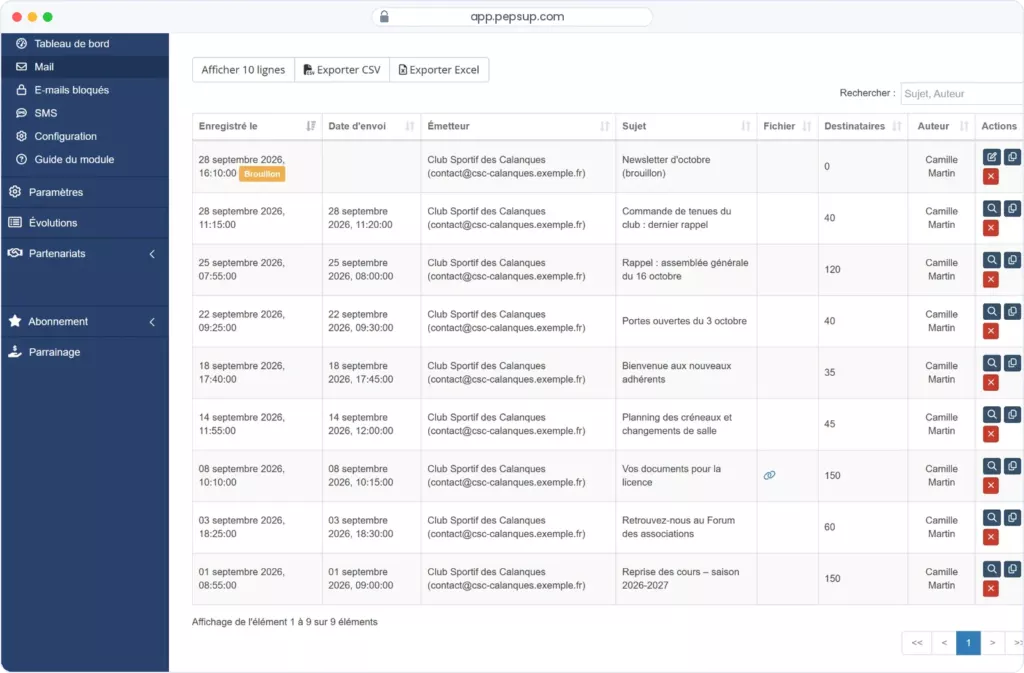
Task: Delete the Commande de tenues email
Action: 991,228
